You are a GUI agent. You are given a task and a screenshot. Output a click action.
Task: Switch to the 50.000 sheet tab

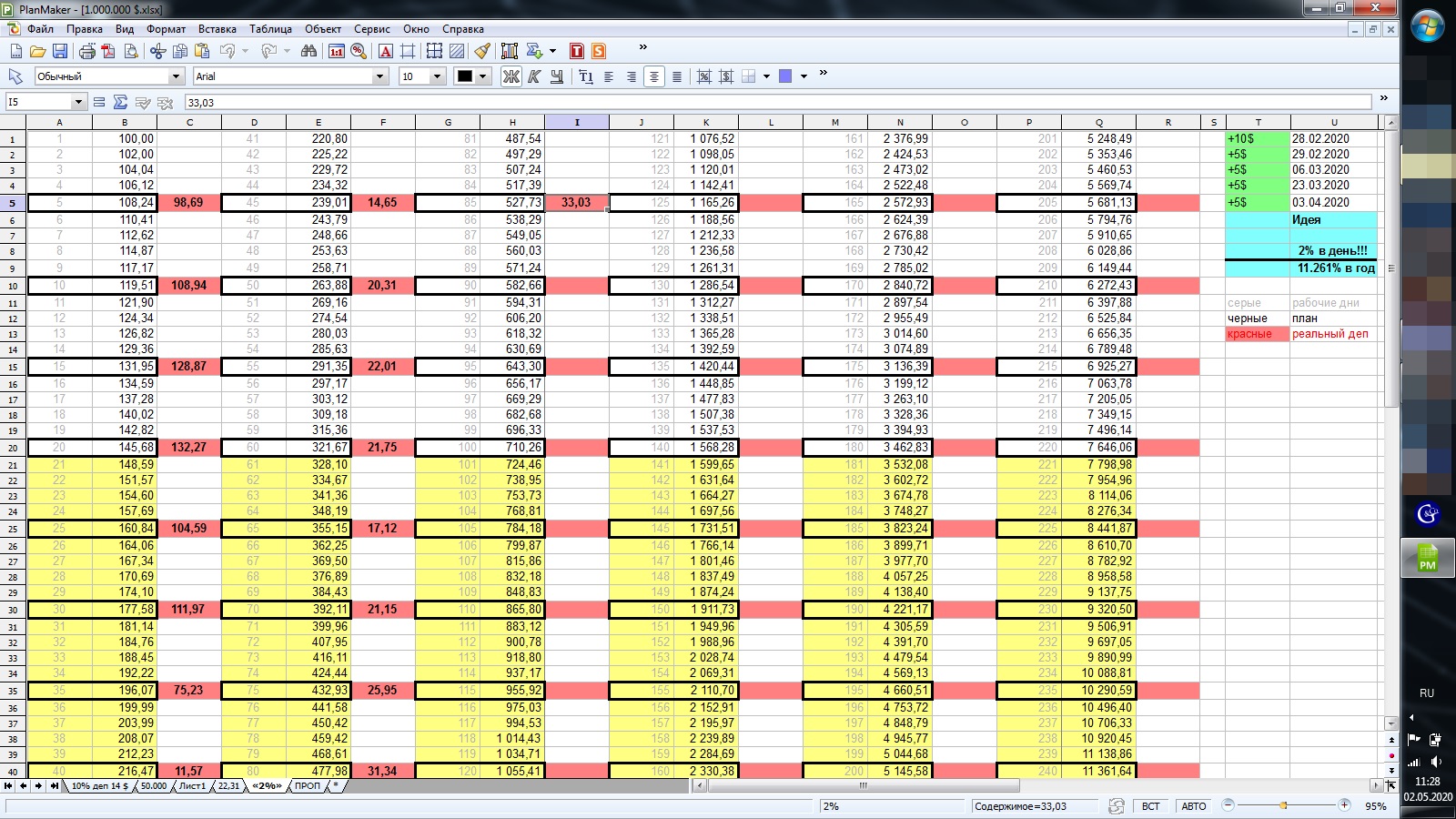(x=153, y=786)
